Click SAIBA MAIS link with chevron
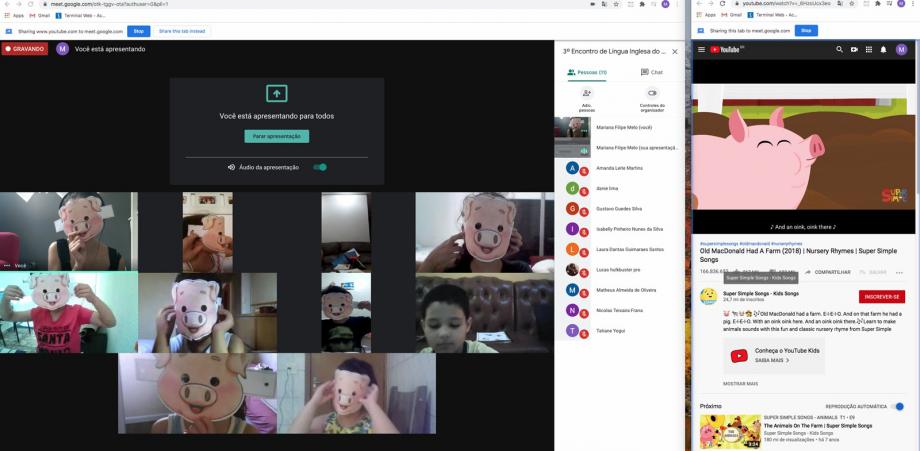The image size is (920, 451). click(x=772, y=360)
